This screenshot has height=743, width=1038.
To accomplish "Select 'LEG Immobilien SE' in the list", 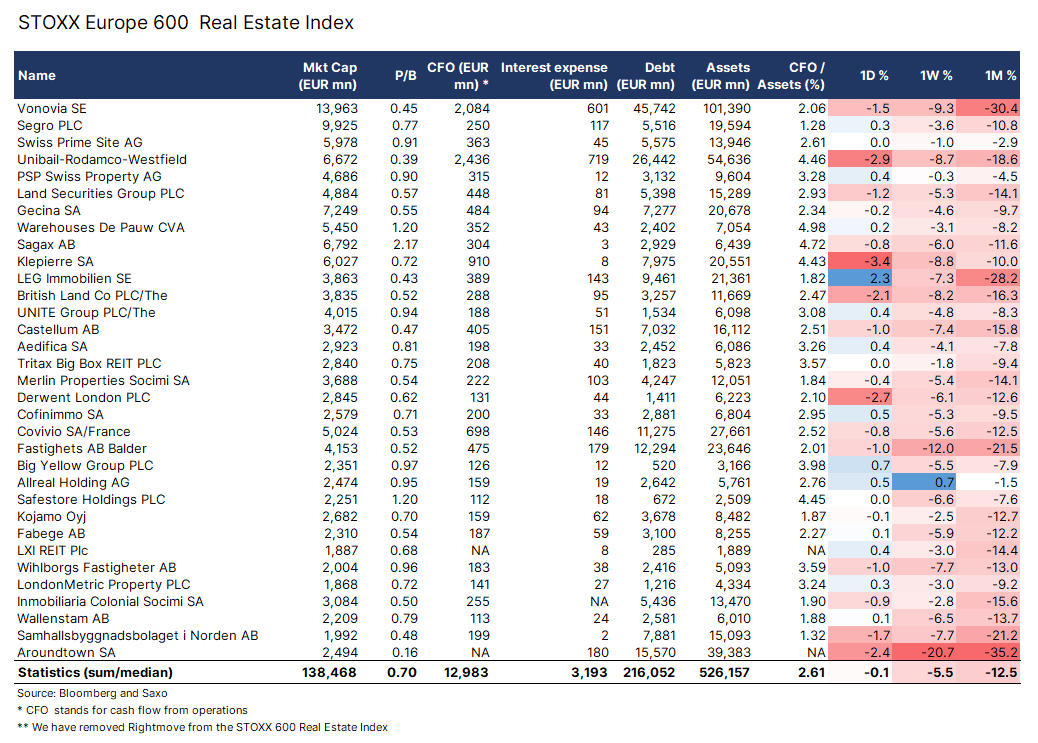I will click(x=74, y=279).
